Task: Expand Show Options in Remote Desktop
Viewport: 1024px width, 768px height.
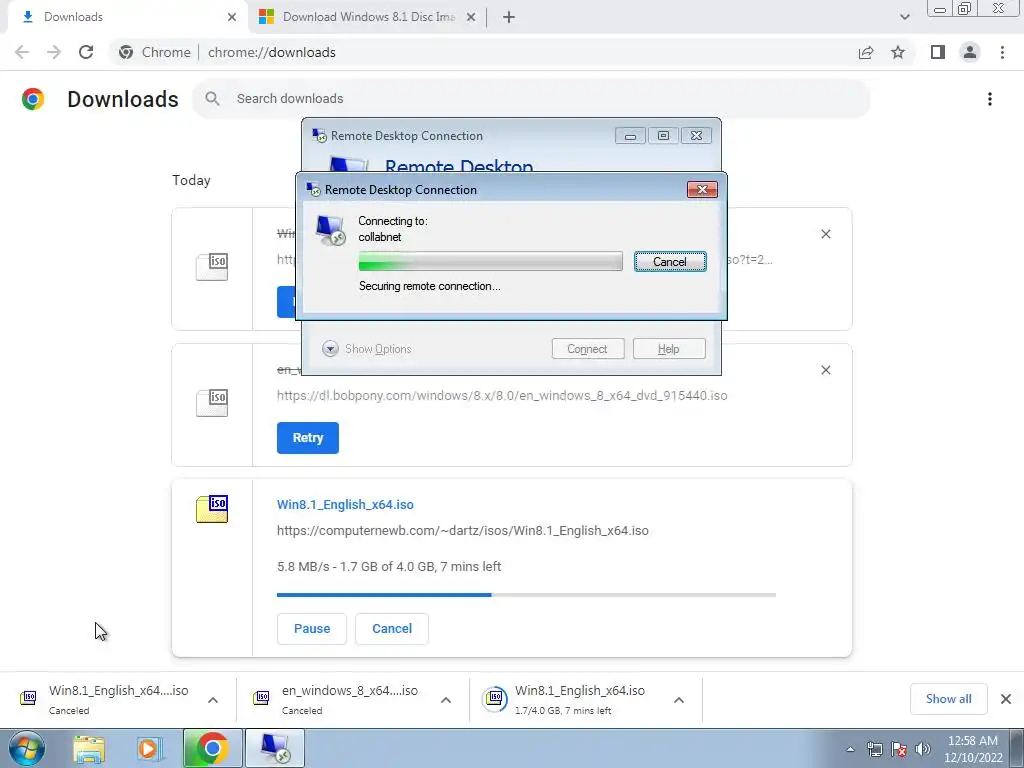Action: [x=367, y=349]
